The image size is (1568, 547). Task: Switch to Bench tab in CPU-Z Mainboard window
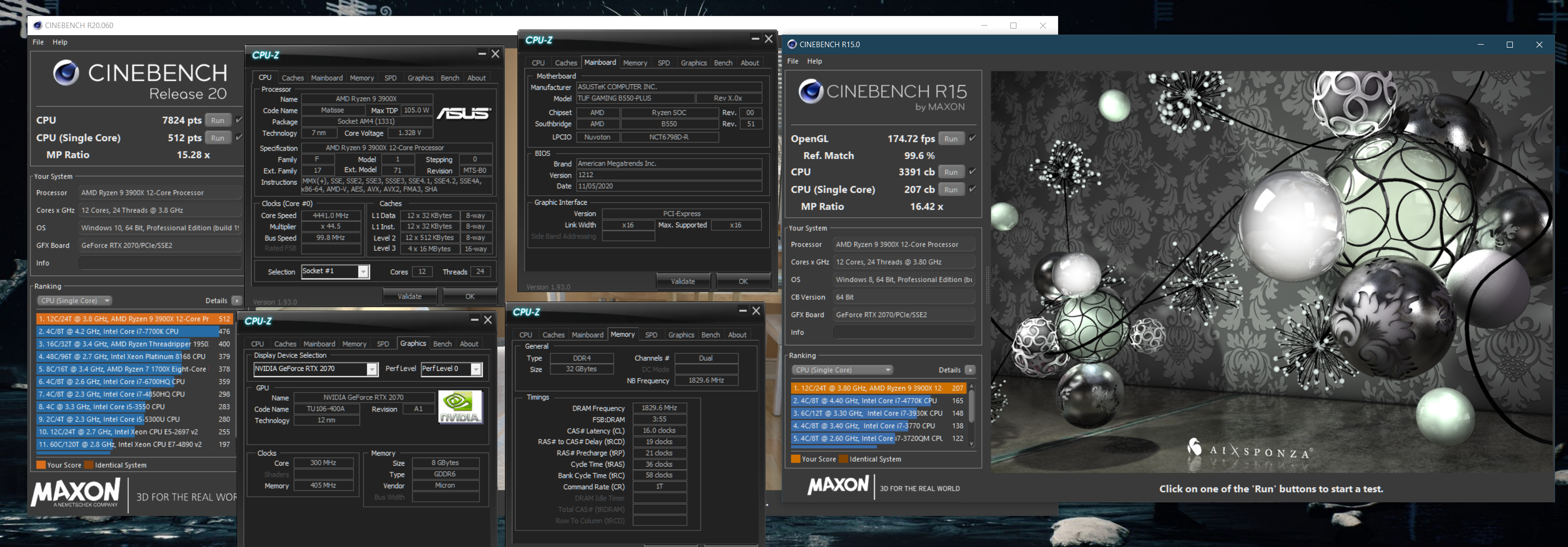(723, 63)
